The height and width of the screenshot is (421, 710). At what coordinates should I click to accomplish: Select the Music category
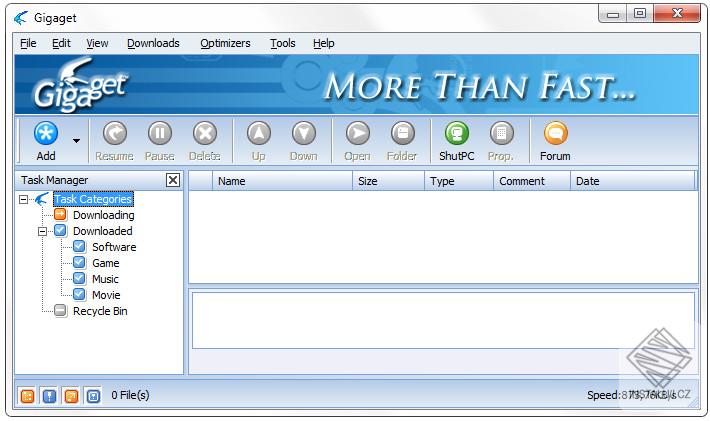105,279
